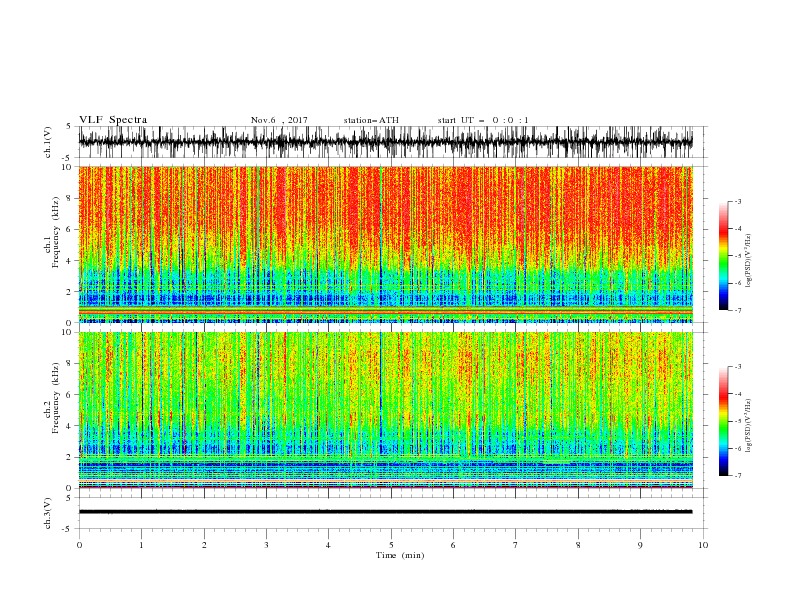Click the "ch.1(V)" waveform axis label

tap(48, 142)
